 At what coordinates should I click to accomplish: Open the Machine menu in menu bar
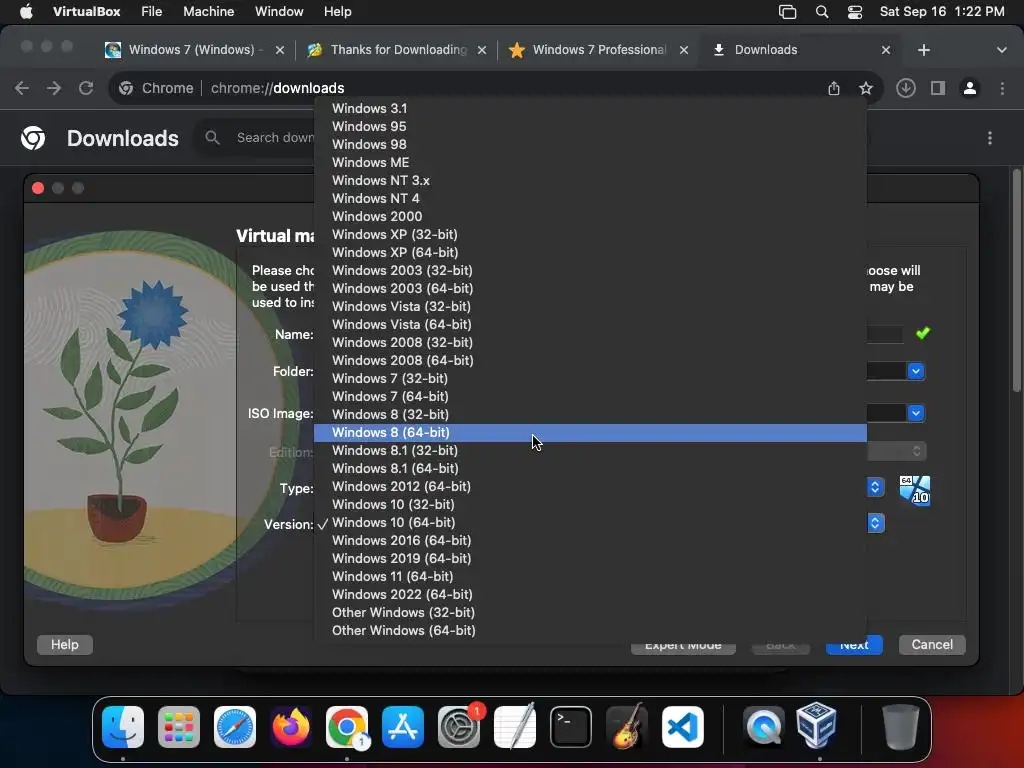click(x=208, y=12)
